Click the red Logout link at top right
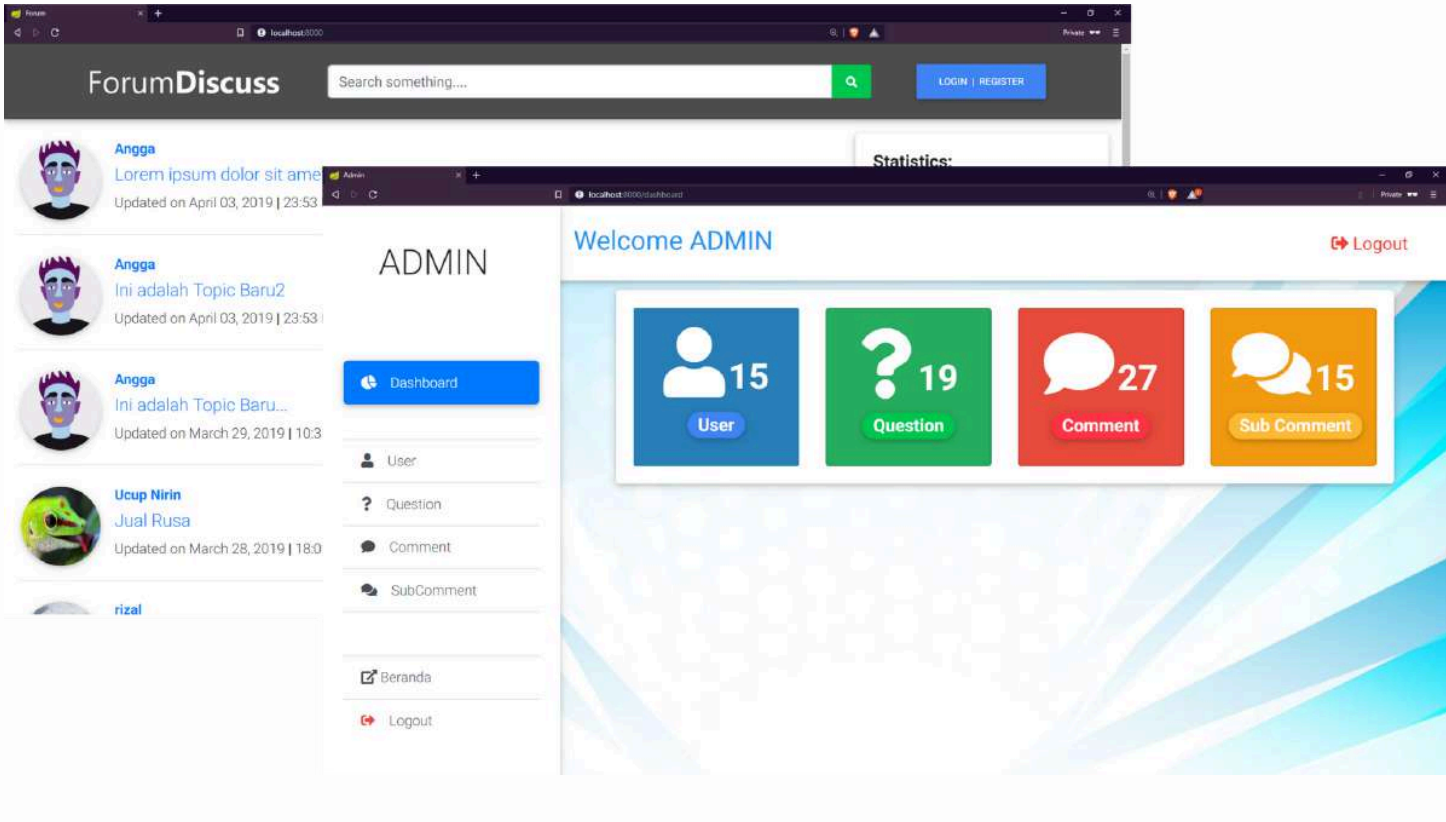Image resolution: width=1446 pixels, height=822 pixels. 1369,244
